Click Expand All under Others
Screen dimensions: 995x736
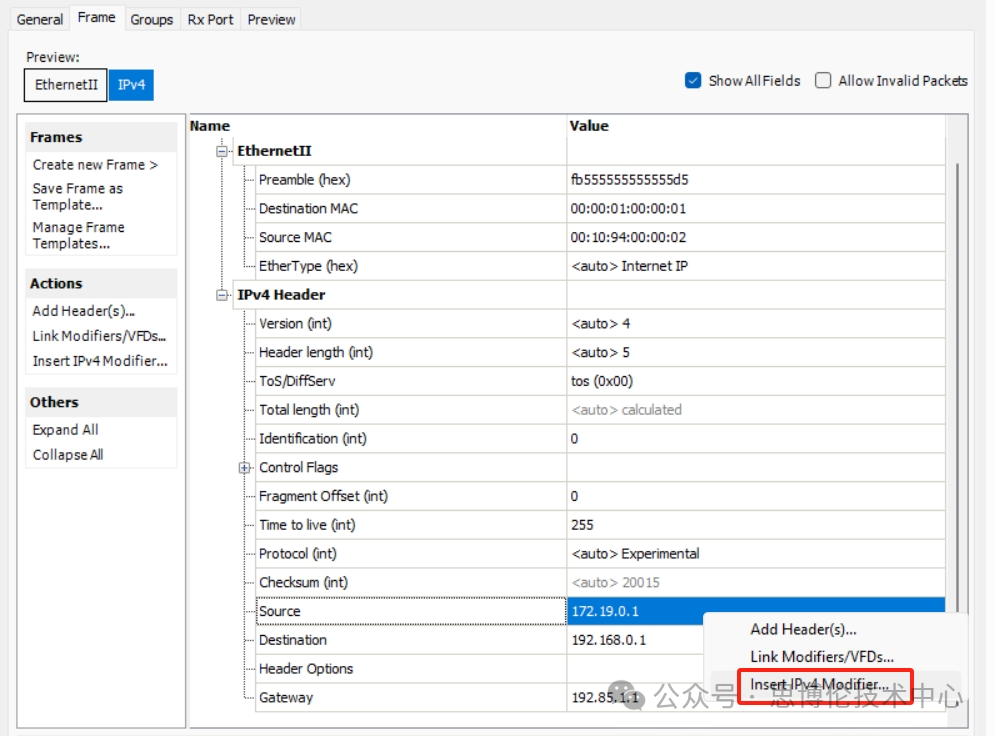click(65, 430)
